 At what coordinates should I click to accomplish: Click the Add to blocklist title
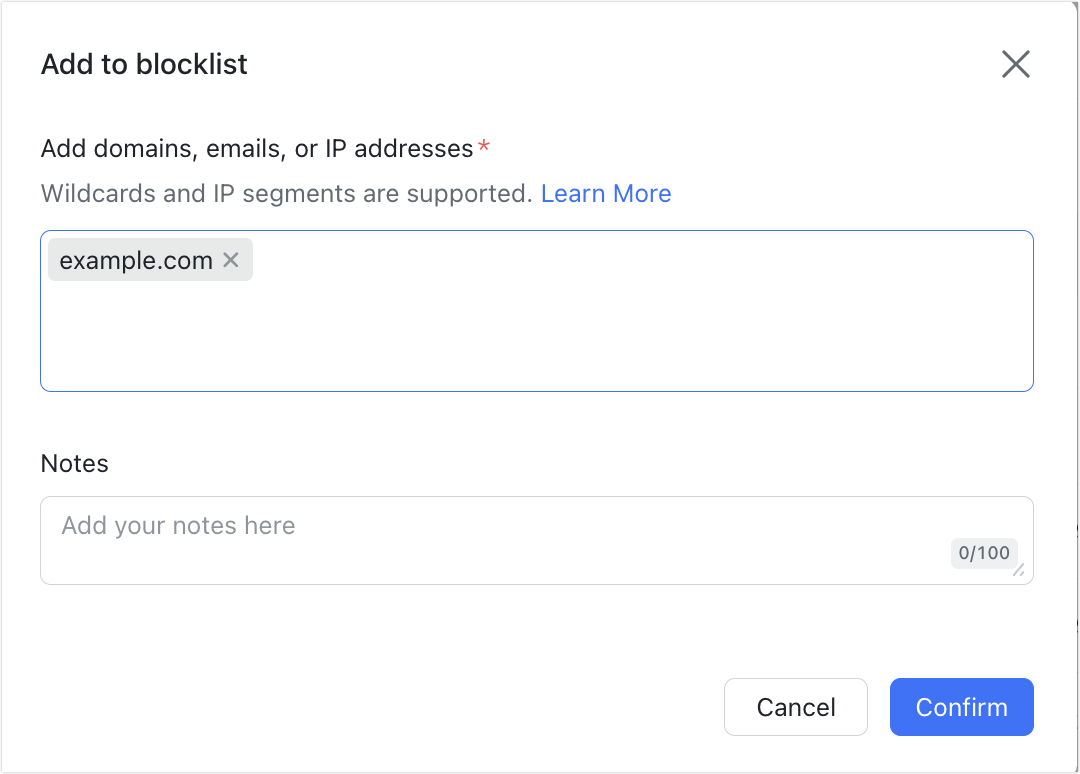coord(143,64)
